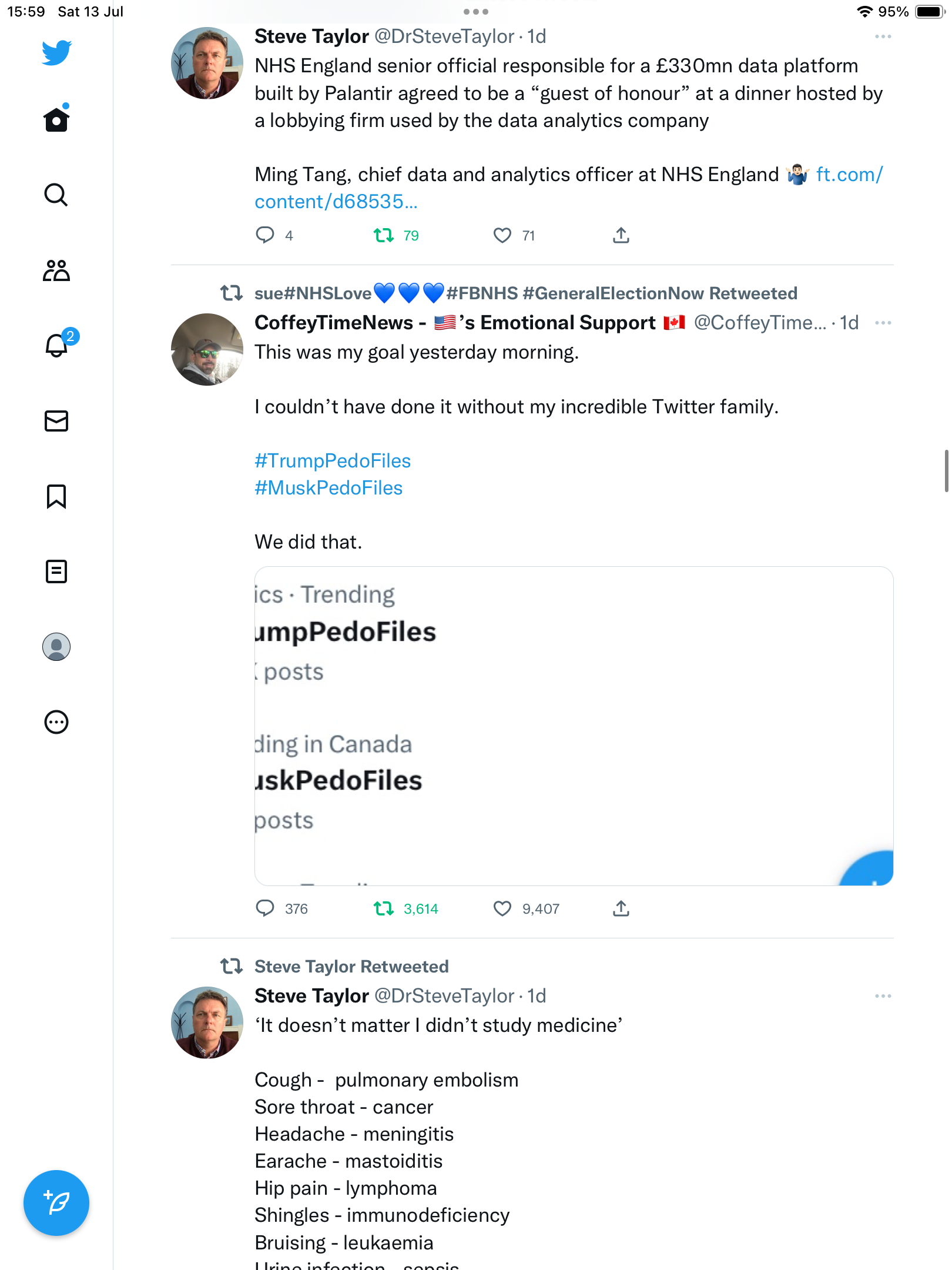
Task: Open more options on CoffeyTimeNews tweet
Action: click(x=883, y=323)
